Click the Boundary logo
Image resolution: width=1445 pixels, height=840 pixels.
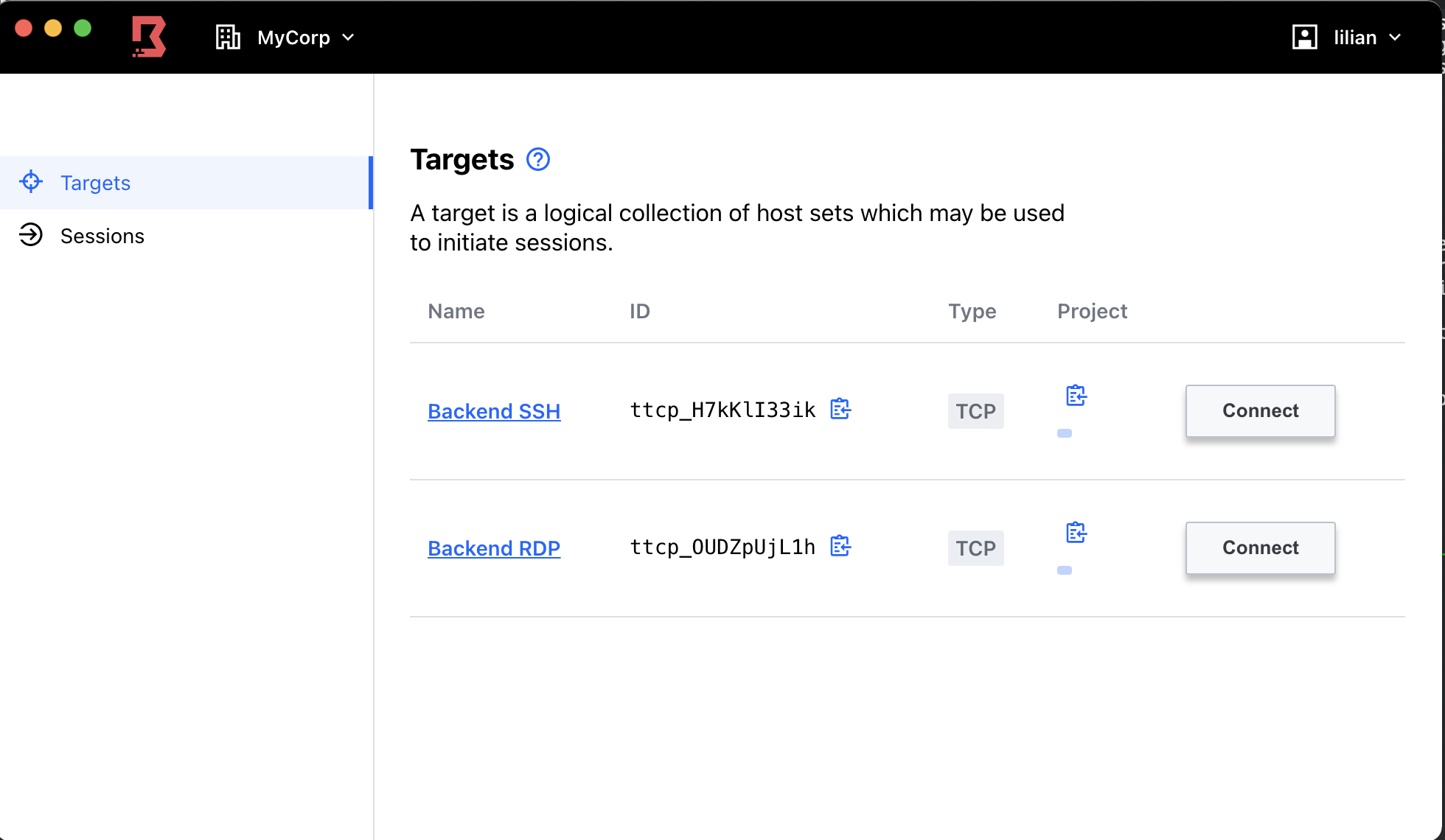149,37
